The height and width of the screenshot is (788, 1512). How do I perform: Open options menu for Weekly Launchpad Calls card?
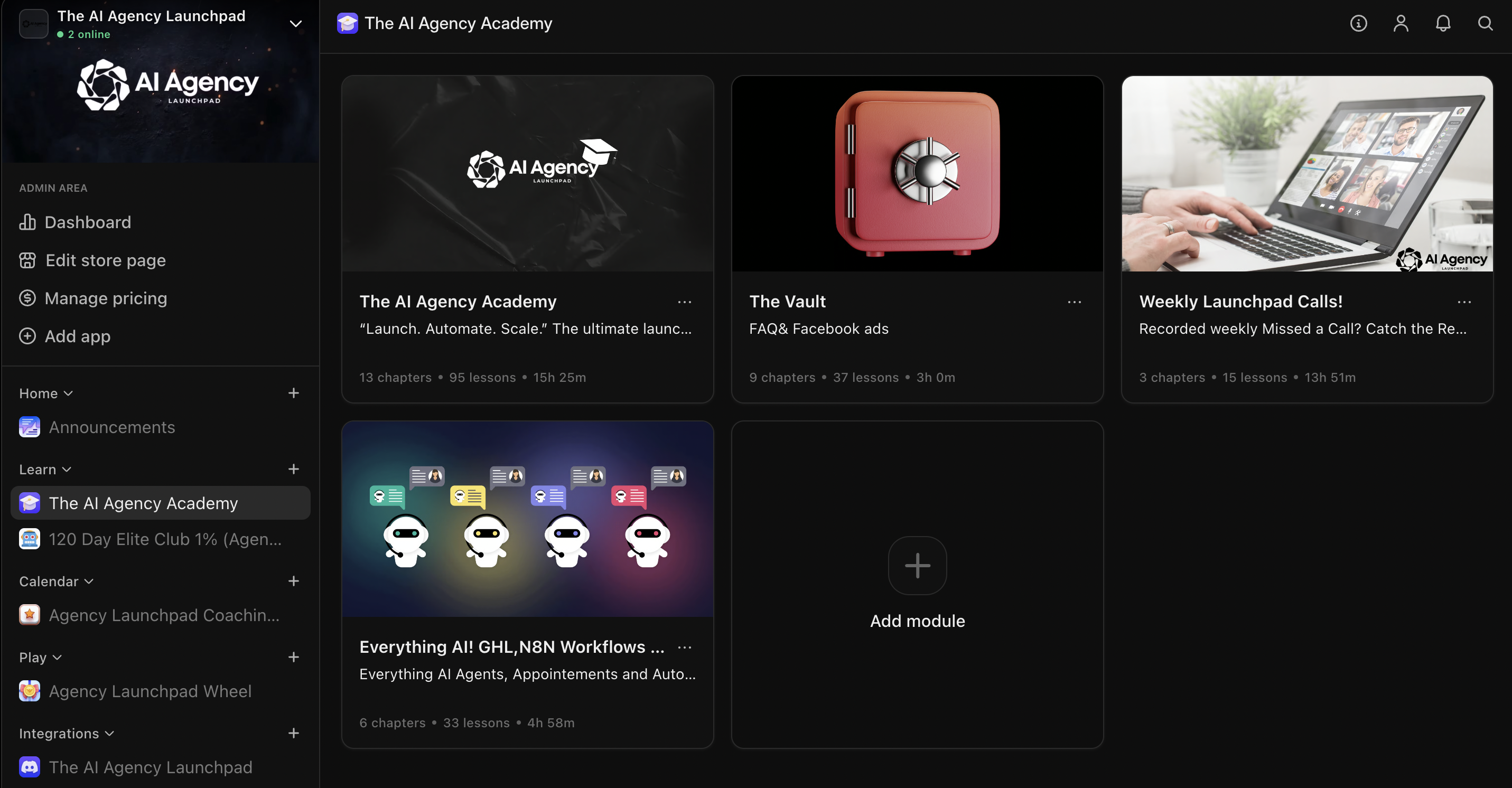click(1464, 302)
